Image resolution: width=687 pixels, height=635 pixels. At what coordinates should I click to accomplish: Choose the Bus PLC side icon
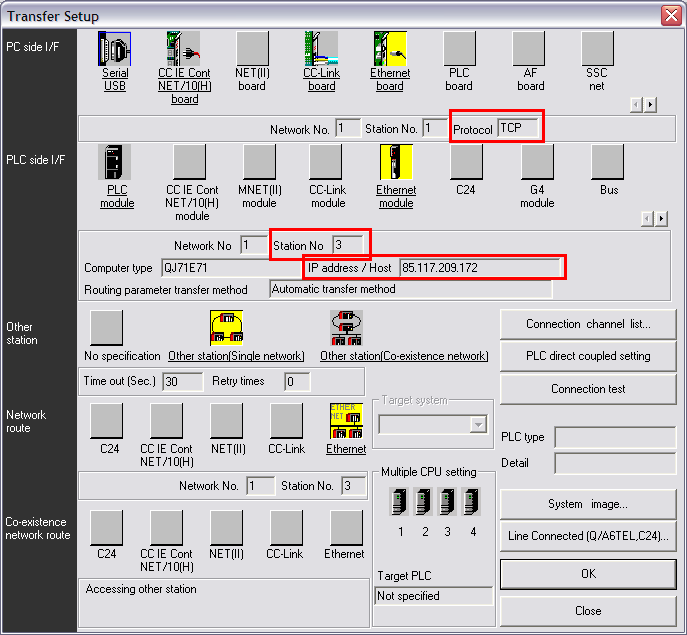pos(607,162)
